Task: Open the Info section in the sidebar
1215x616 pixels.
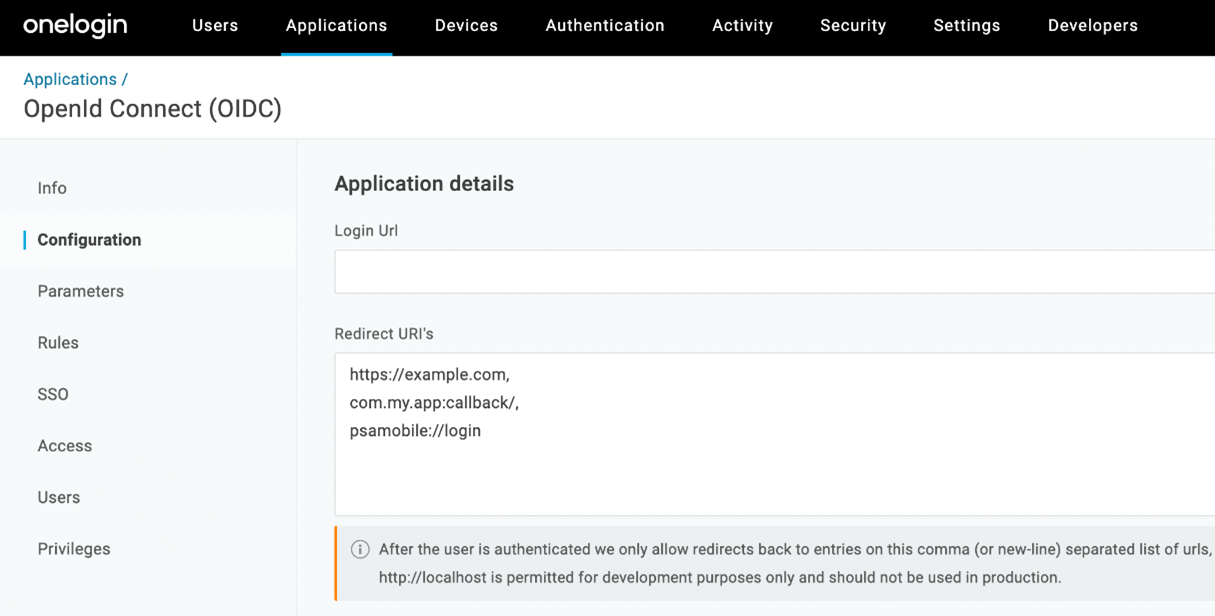Action: click(51, 188)
